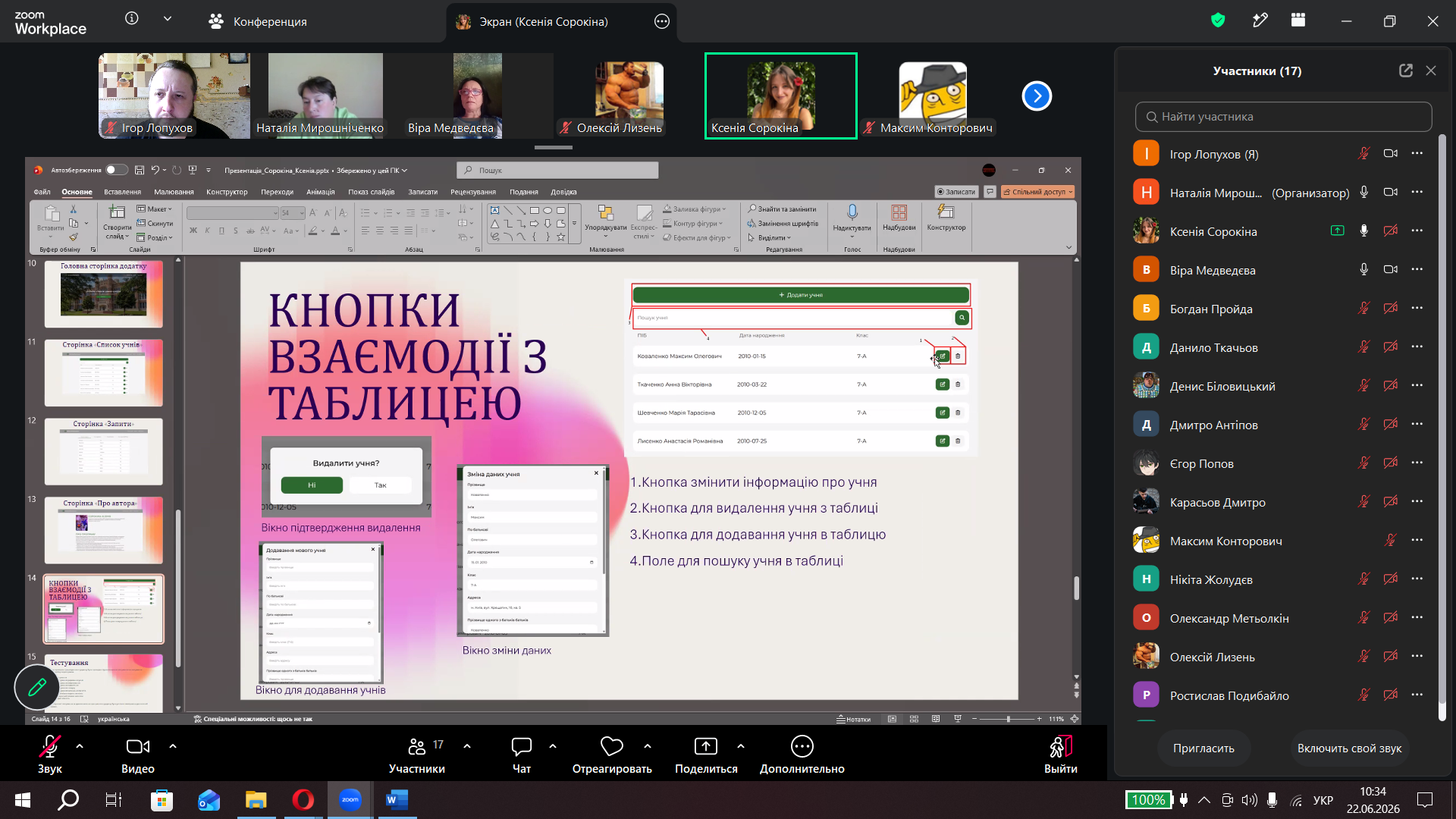Click the Спільний доступ button
1456x819 pixels.
coord(1038,192)
